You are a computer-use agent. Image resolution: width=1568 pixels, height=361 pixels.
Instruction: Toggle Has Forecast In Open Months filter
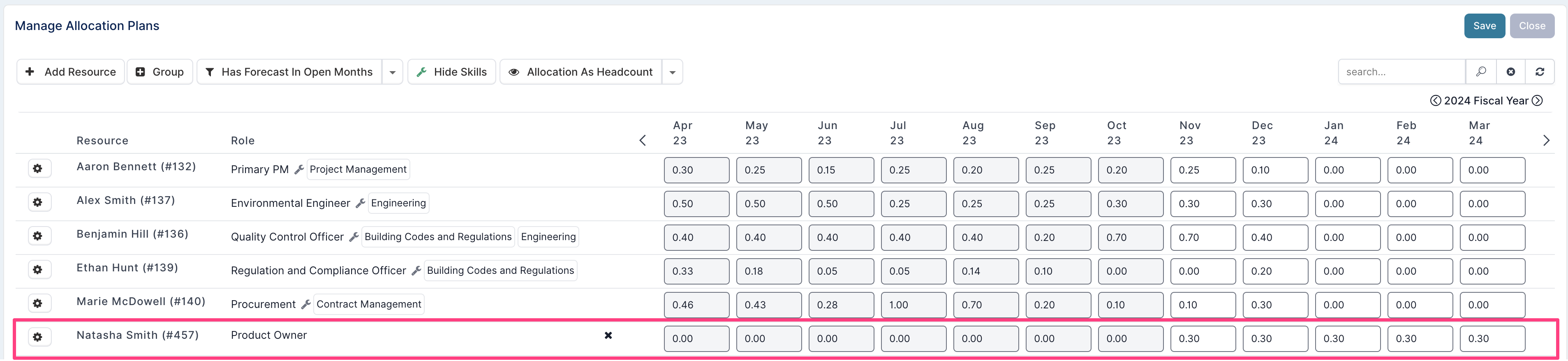[290, 72]
